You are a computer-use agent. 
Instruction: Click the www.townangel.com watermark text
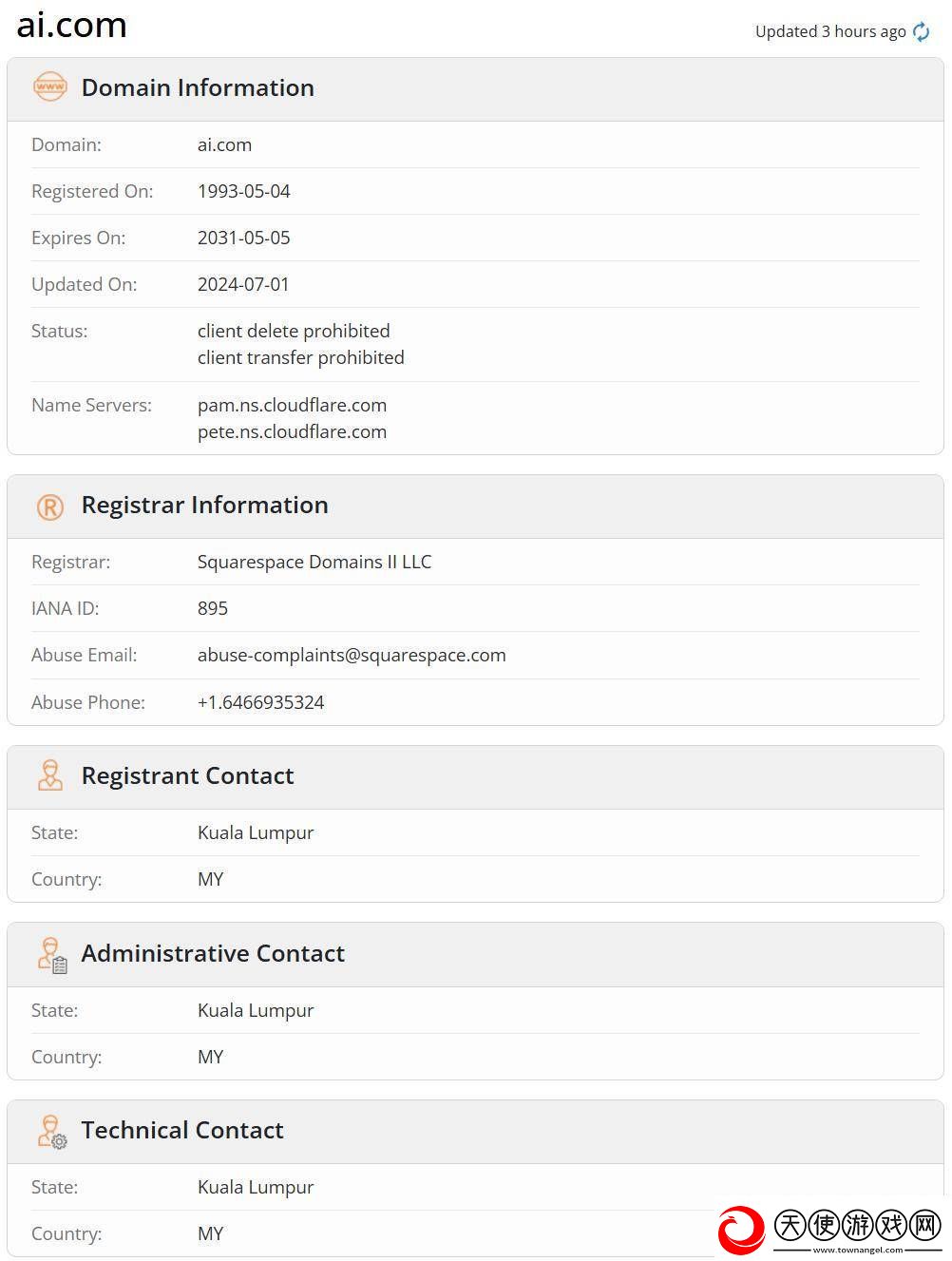[858, 1250]
